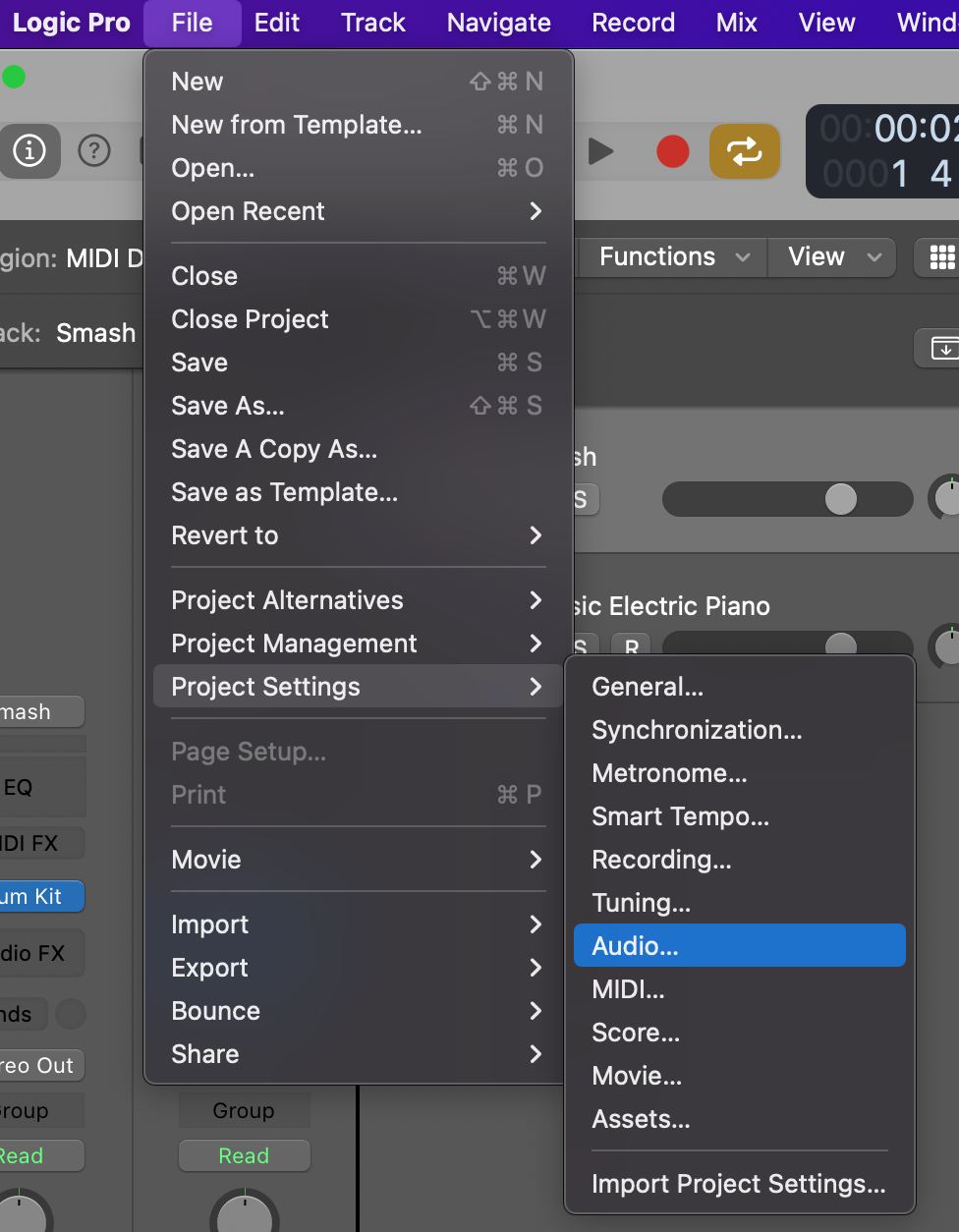The image size is (959, 1232).
Task: Click New in the File menu
Action: point(358,81)
